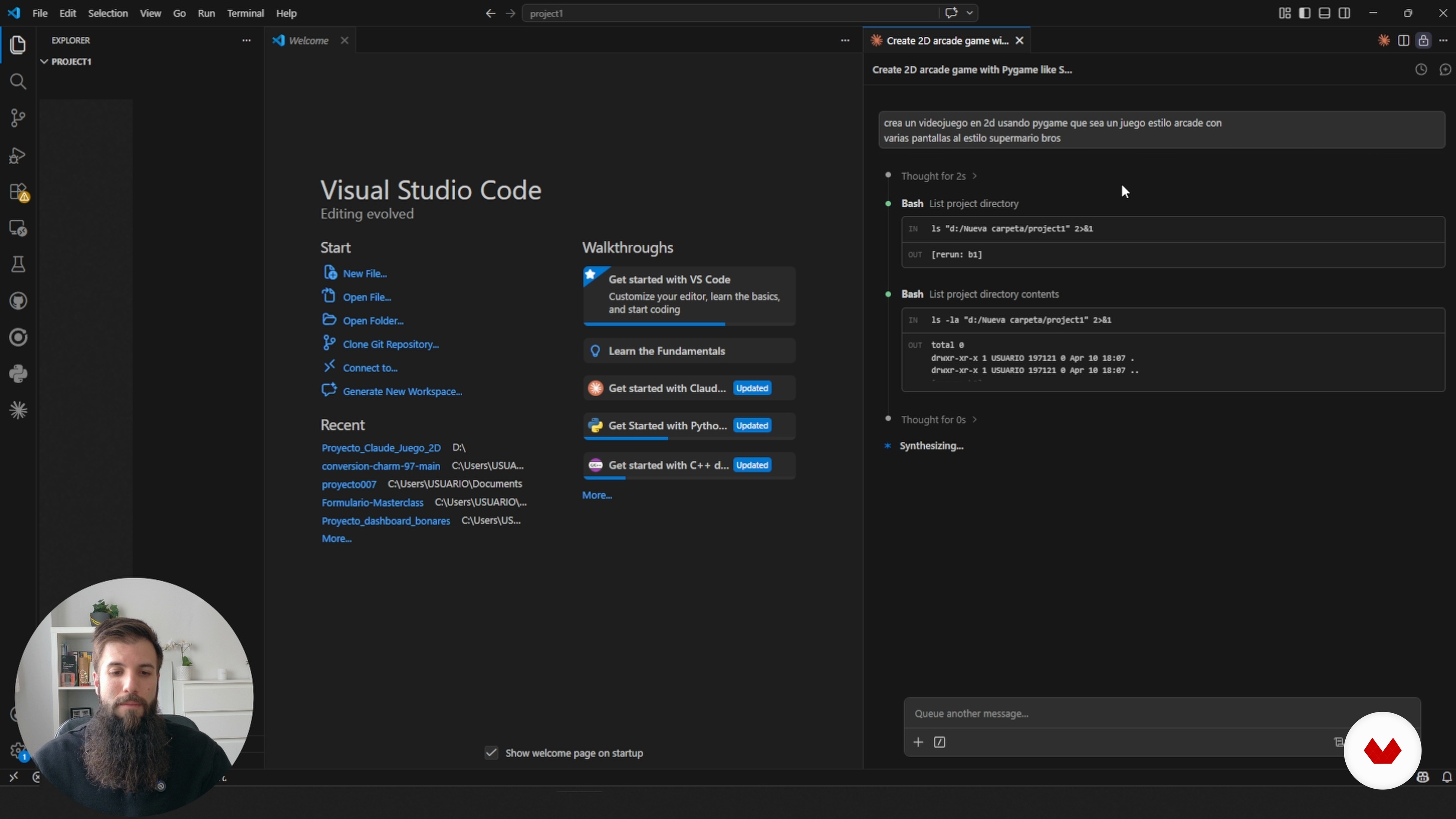Open Get started with VS Code walkthrough
This screenshot has height=819, width=1456.
click(x=689, y=296)
